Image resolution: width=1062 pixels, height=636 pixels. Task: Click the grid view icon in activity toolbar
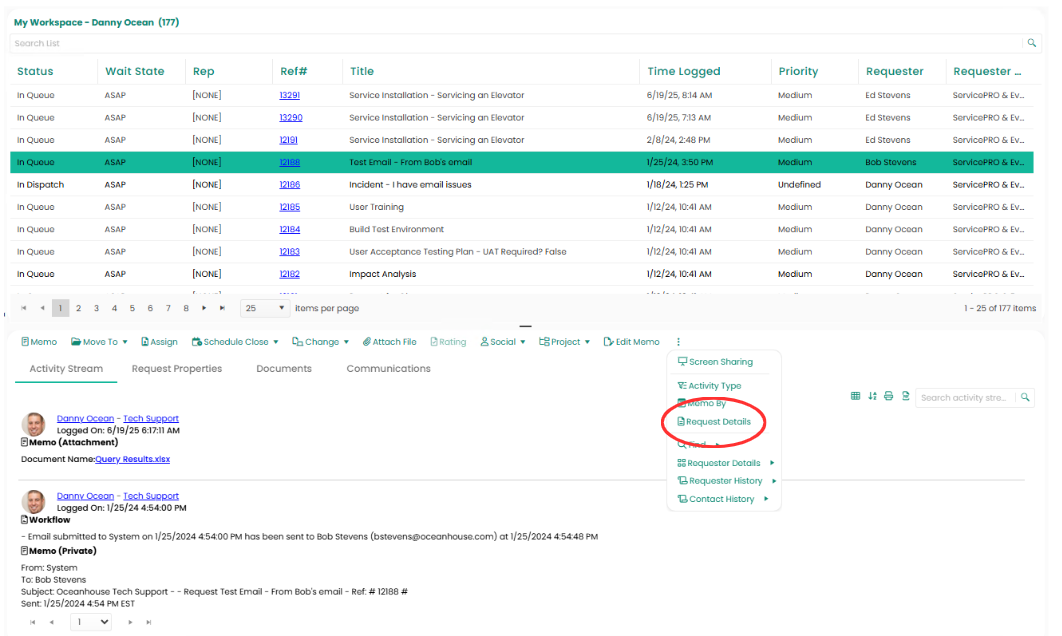[x=855, y=396]
